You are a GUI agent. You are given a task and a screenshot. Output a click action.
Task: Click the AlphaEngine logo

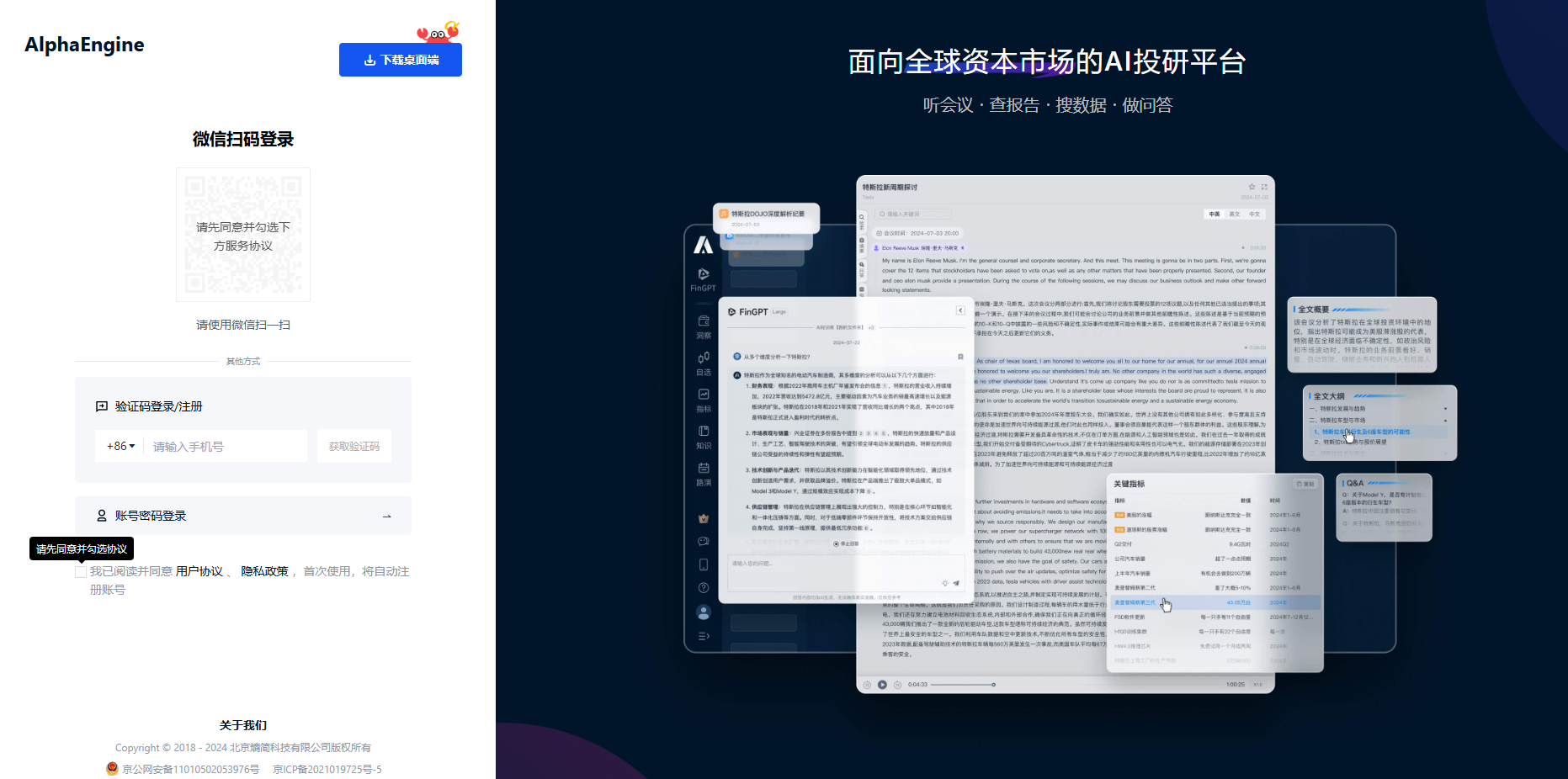pos(84,45)
